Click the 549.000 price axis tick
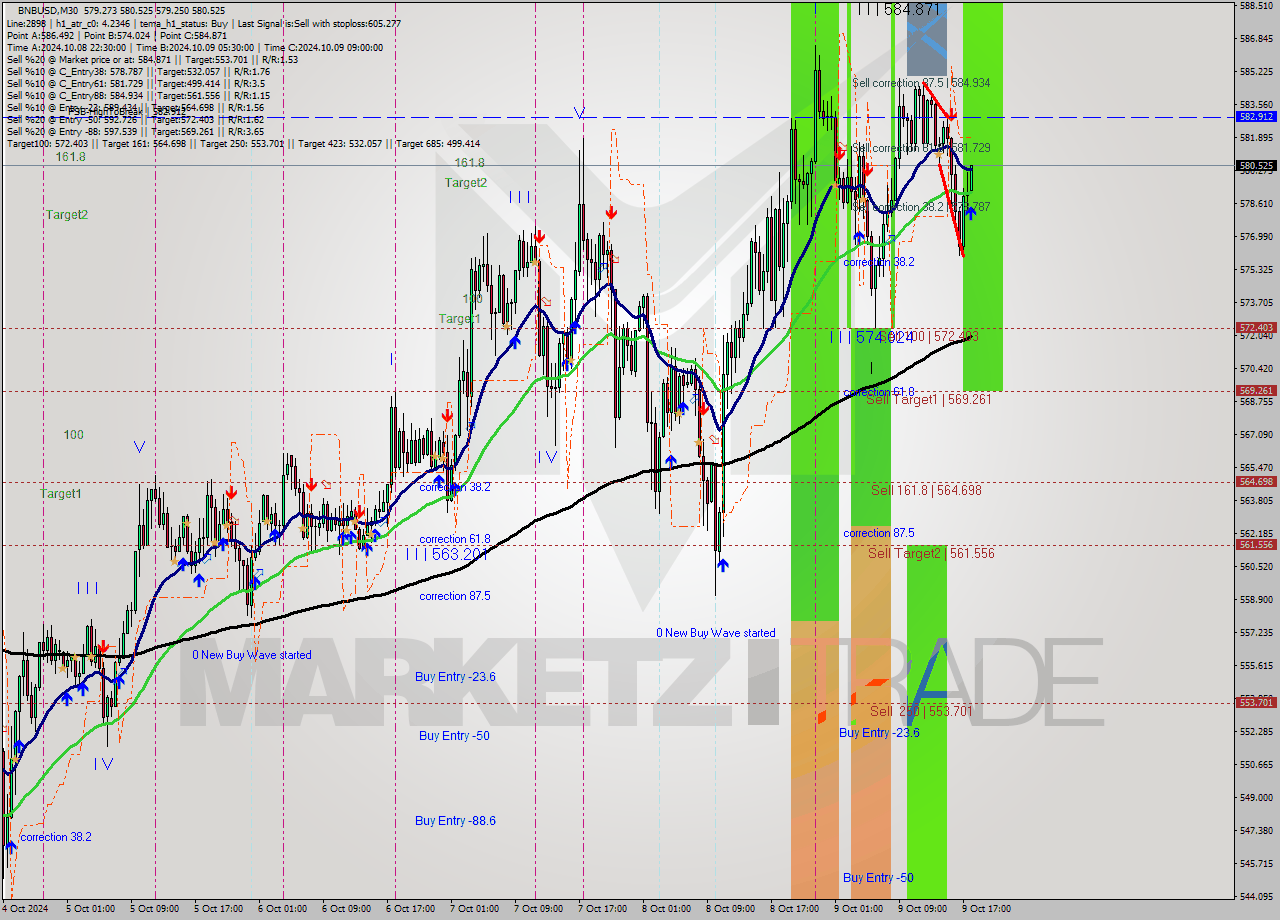This screenshot has height=920, width=1280. (1256, 798)
